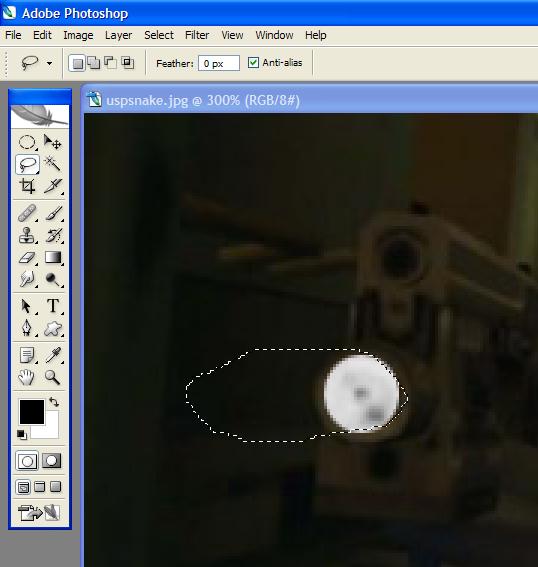The width and height of the screenshot is (538, 567).
Task: Choose Add to selection option
Action: tap(94, 63)
